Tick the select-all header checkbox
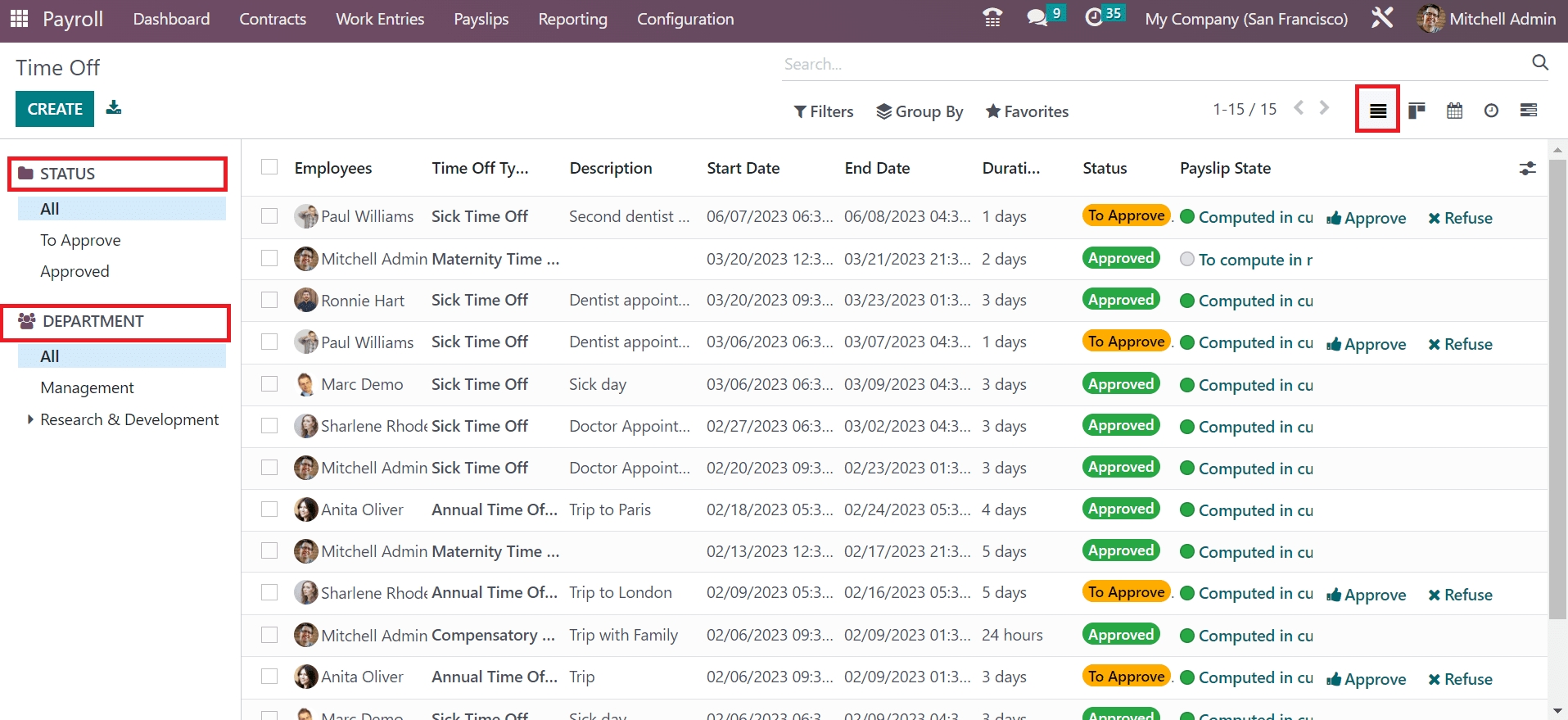 [269, 167]
